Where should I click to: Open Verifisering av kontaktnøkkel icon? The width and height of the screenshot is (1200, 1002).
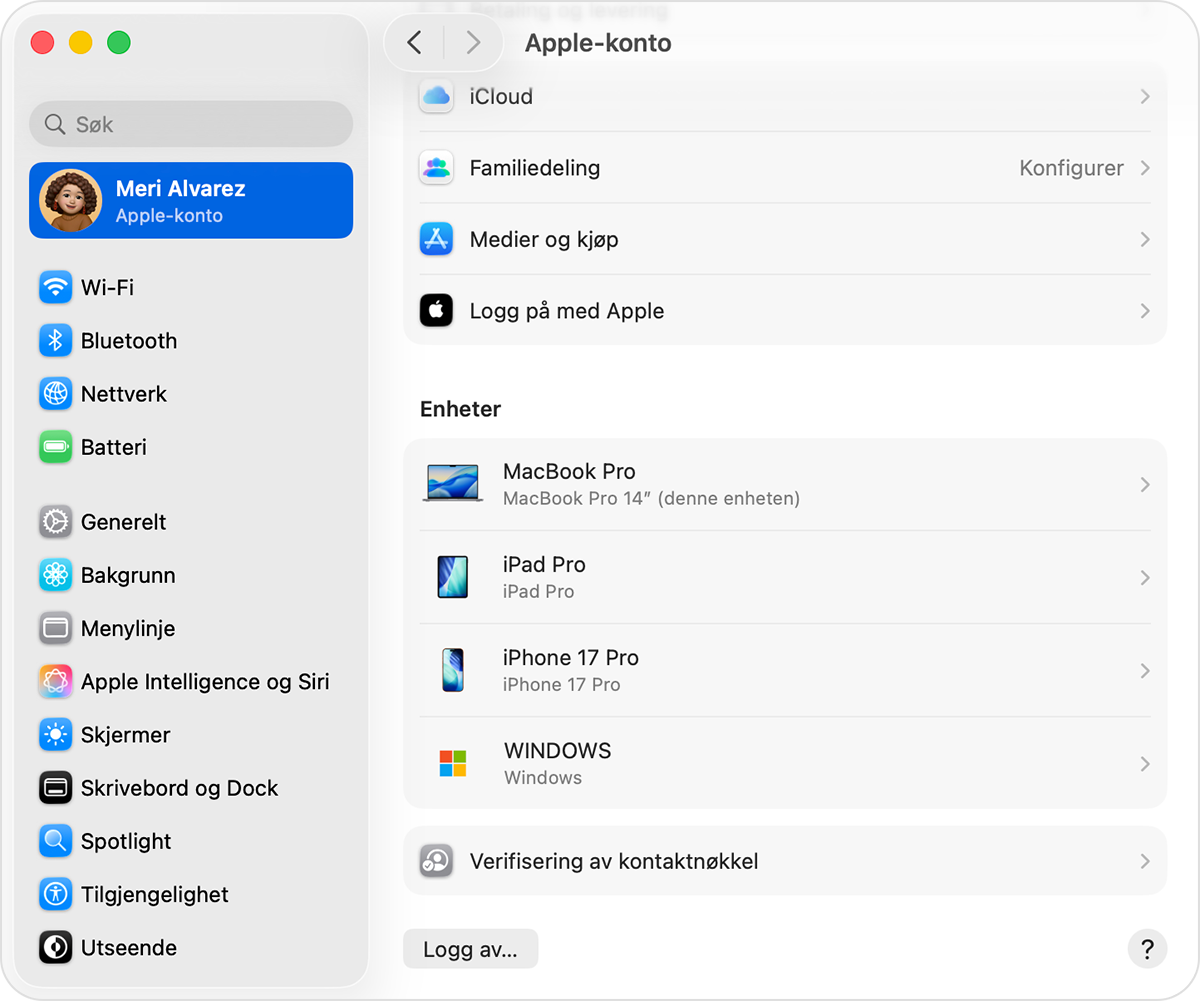(x=436, y=861)
